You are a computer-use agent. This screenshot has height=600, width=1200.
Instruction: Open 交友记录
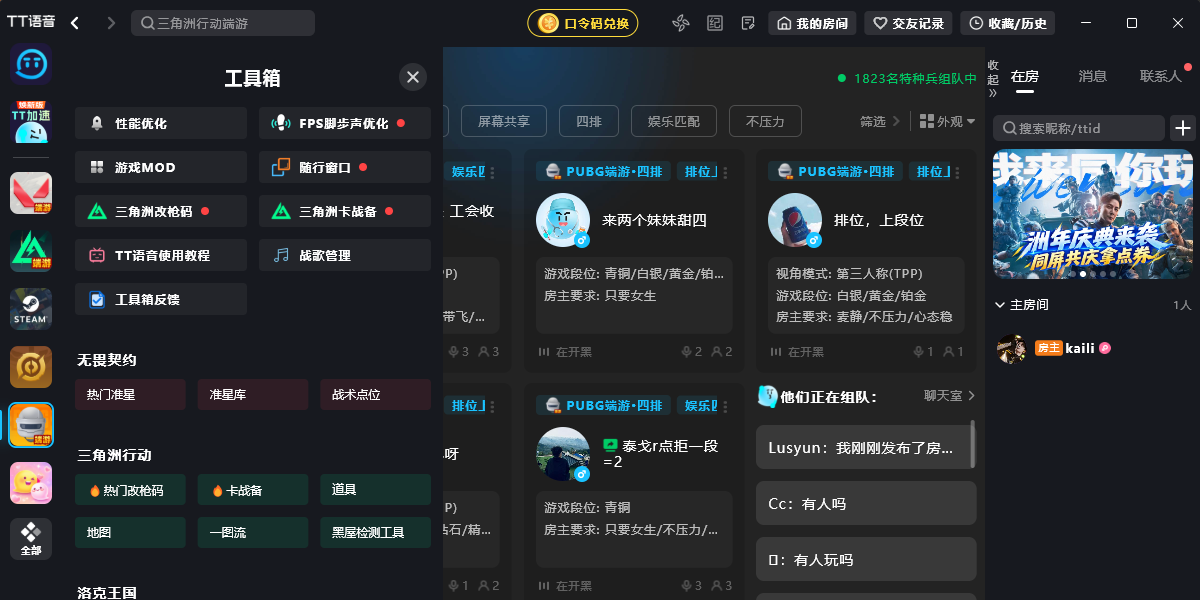[x=908, y=23]
